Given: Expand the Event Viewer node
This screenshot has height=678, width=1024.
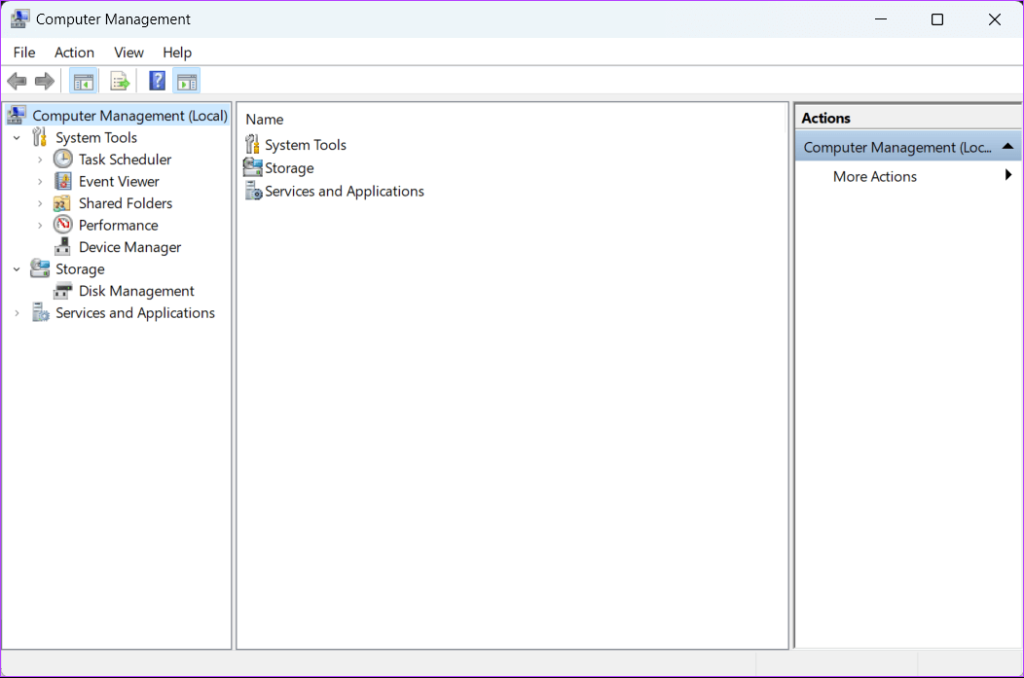Looking at the screenshot, I should click(40, 181).
